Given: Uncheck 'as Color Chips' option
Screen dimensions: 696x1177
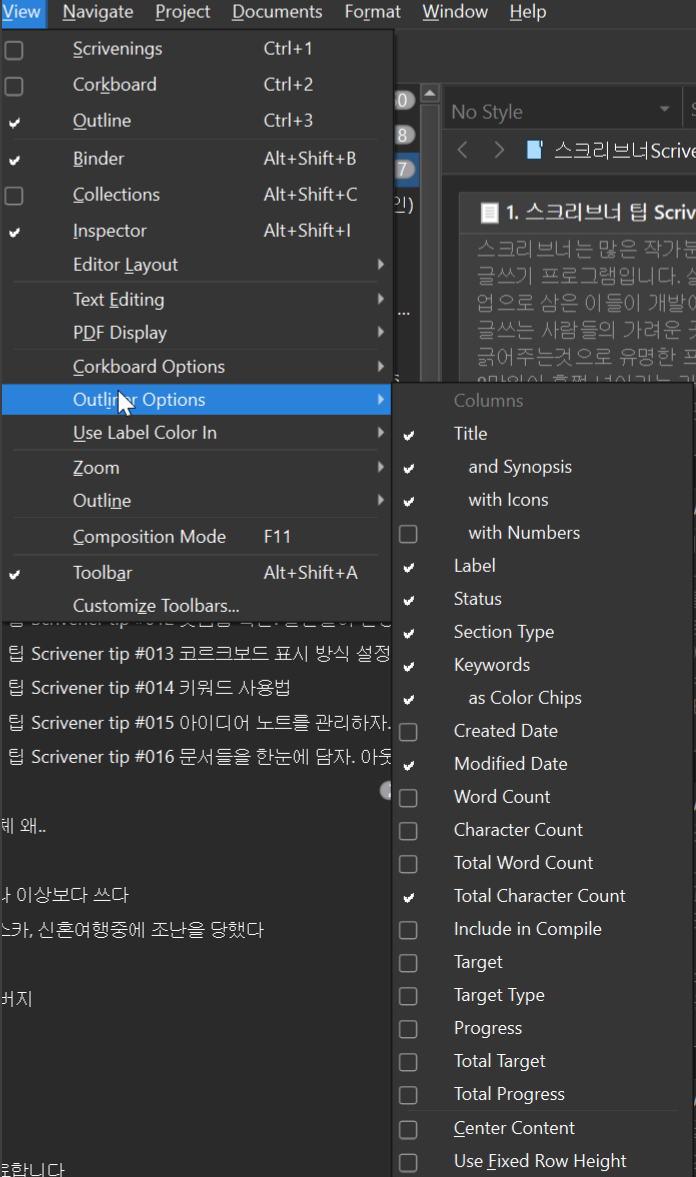Looking at the screenshot, I should (x=408, y=699).
